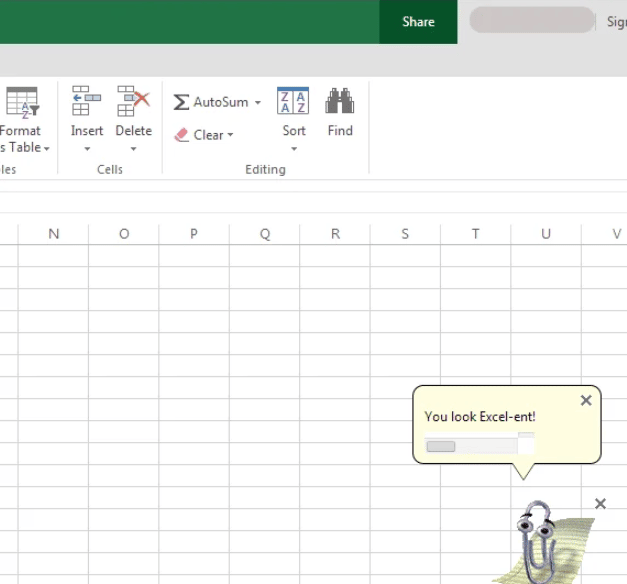Click the Delete cells icon
Screen dimensions: 627x584
(x=132, y=101)
